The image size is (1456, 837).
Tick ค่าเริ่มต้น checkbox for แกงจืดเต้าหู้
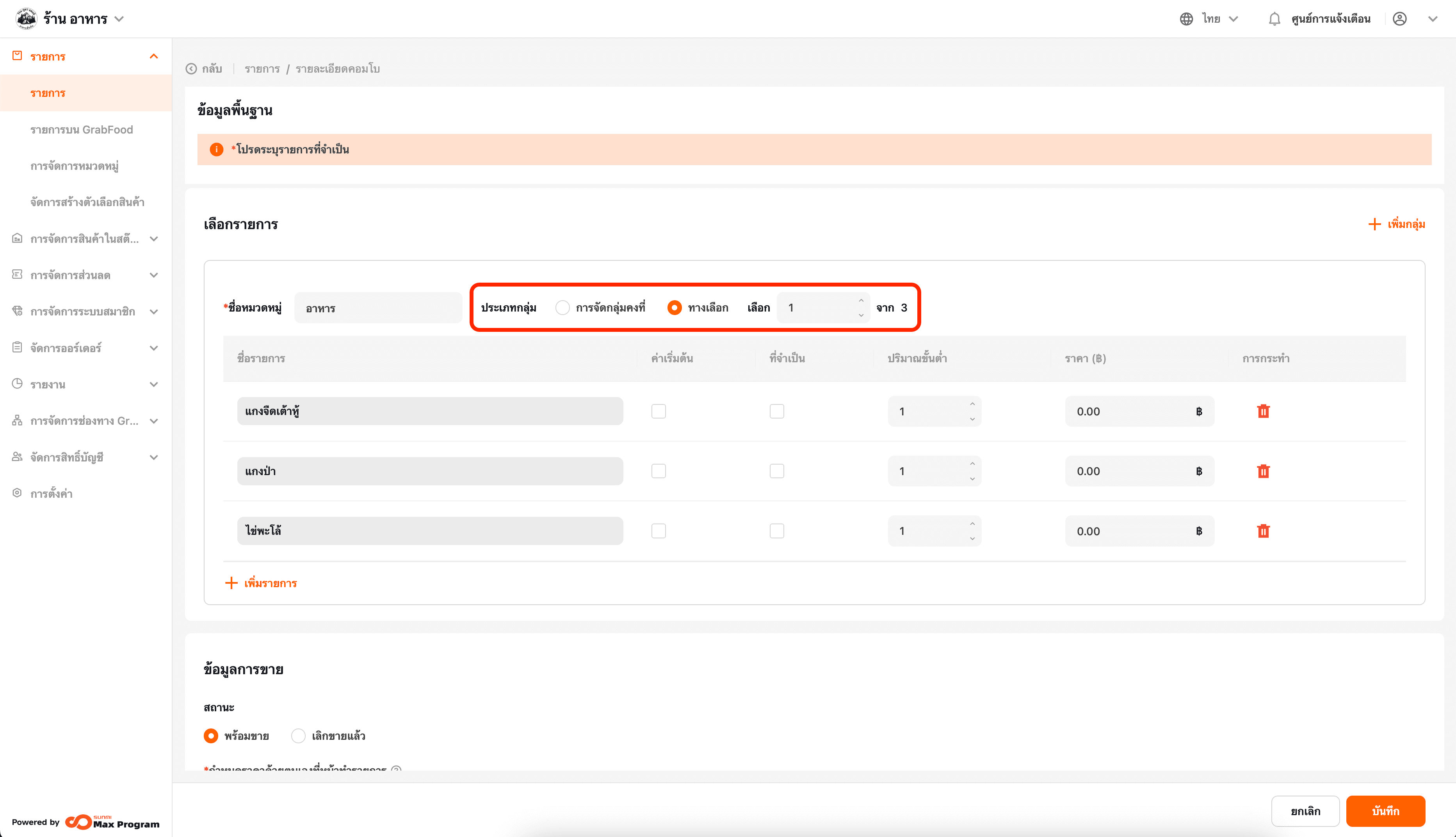(x=659, y=411)
